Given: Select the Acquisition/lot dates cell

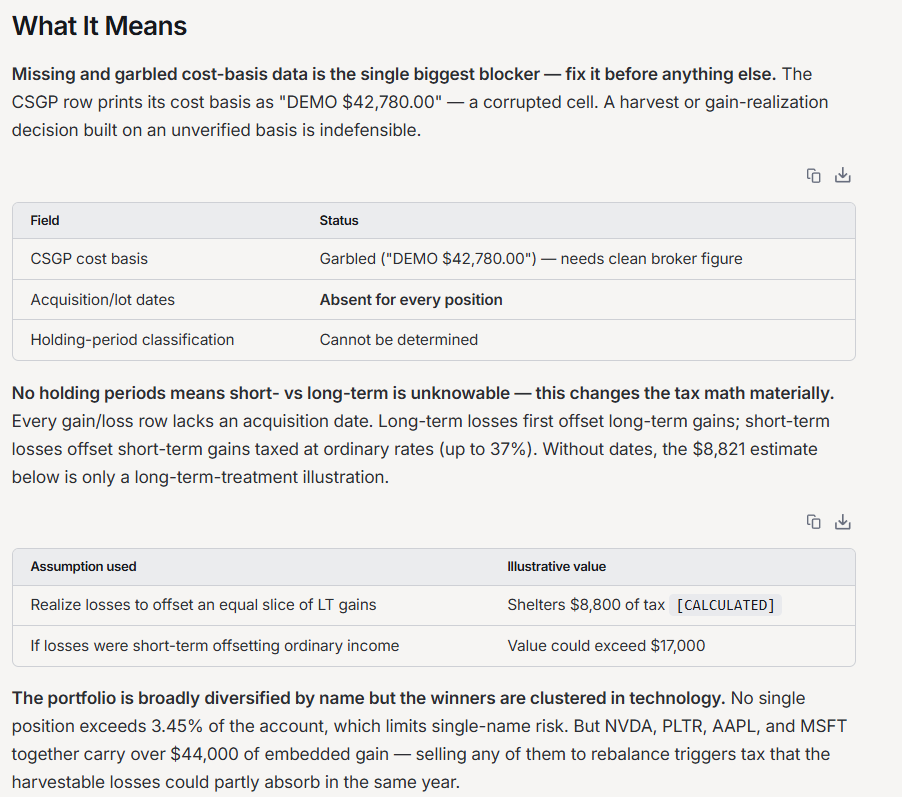Looking at the screenshot, I should [x=102, y=300].
